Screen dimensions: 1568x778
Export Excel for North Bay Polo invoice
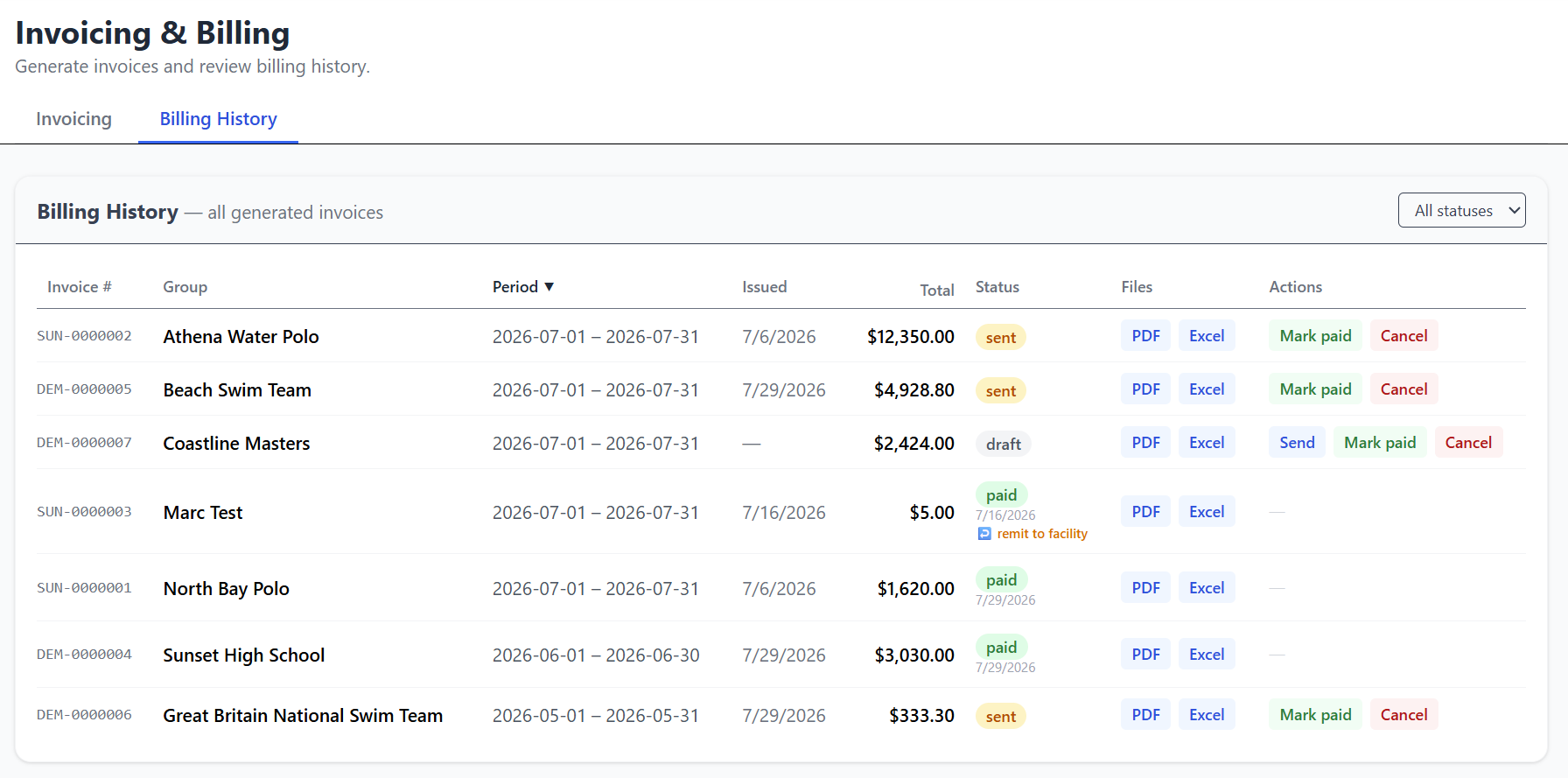pos(1207,588)
